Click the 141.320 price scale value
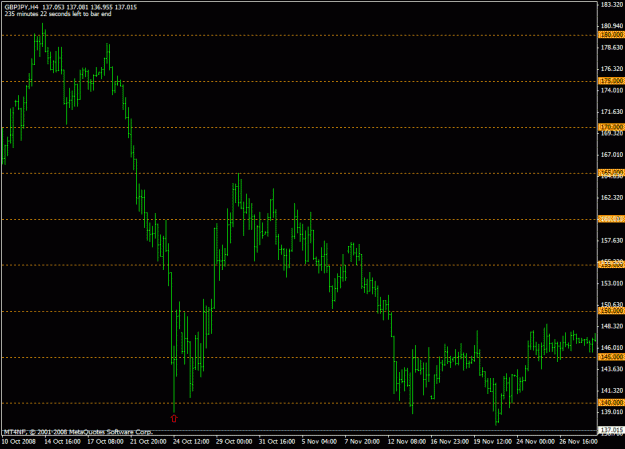This screenshot has height=449, width=625. [612, 390]
